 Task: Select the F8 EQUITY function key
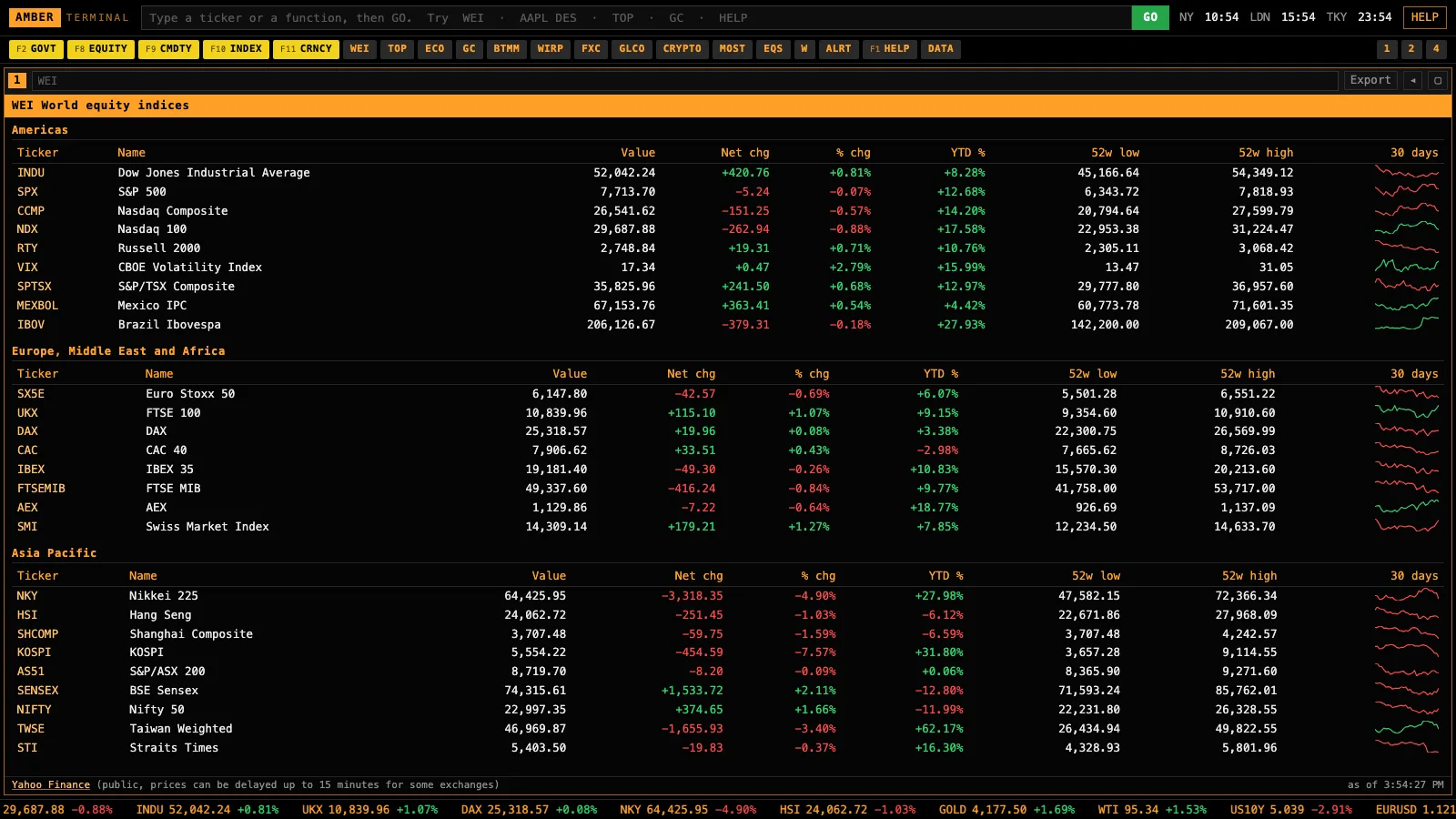101,49
